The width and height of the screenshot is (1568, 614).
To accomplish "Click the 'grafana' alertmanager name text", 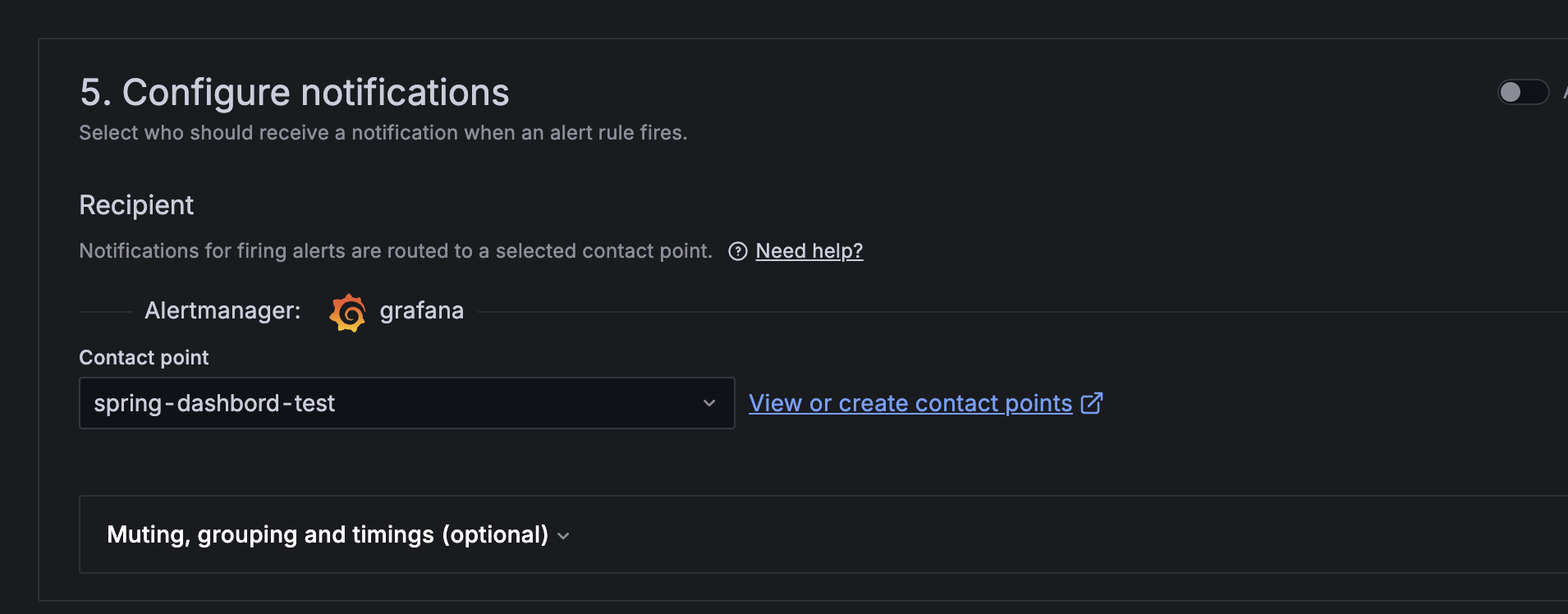I will (x=421, y=311).
